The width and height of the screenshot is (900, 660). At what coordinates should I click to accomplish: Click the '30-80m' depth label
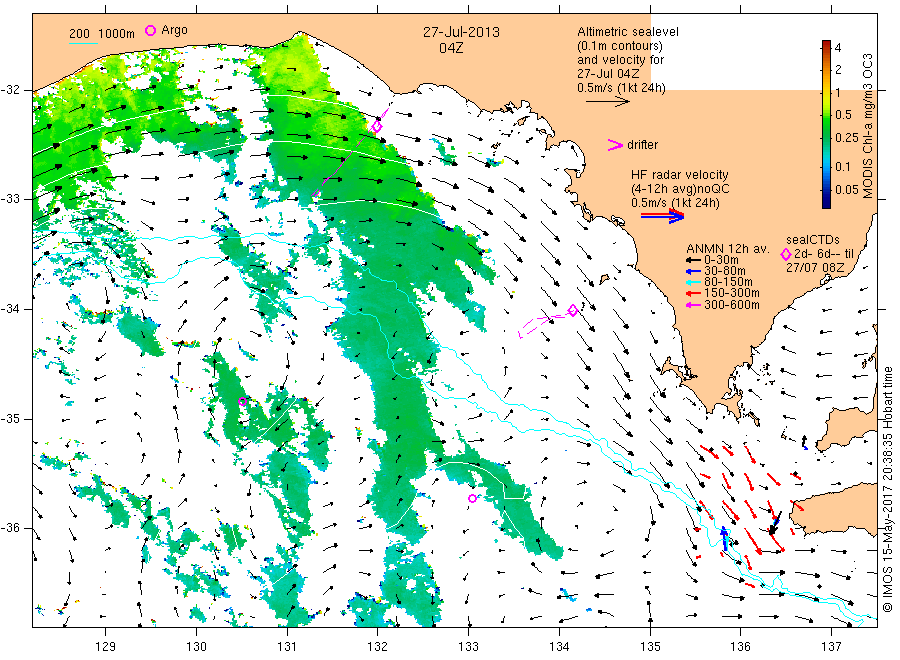coord(725,271)
